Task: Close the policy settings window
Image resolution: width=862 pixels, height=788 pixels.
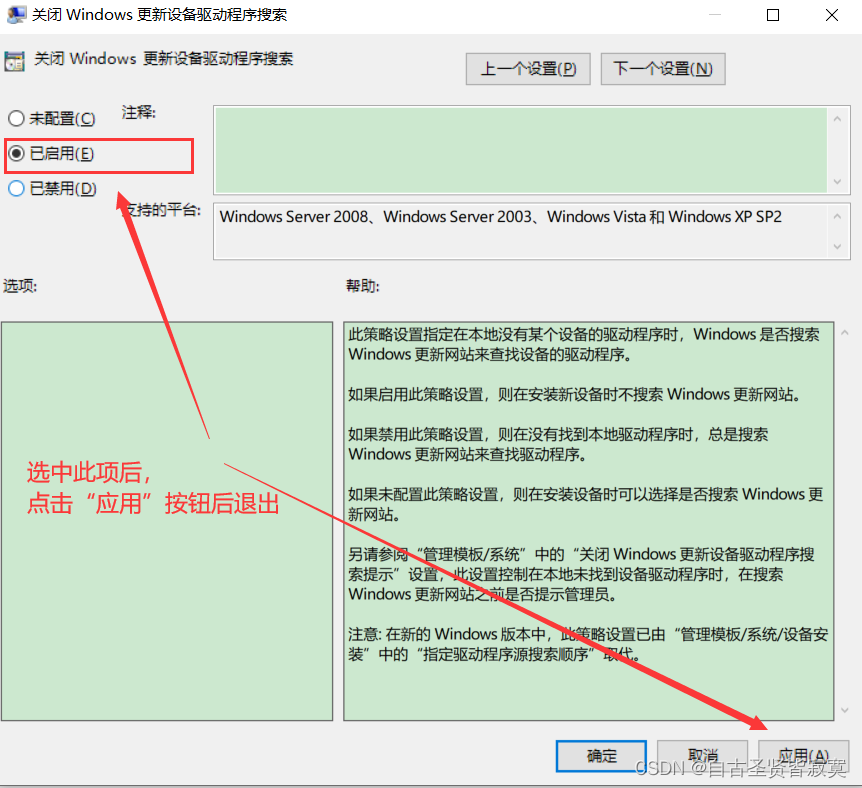Action: 832,15
